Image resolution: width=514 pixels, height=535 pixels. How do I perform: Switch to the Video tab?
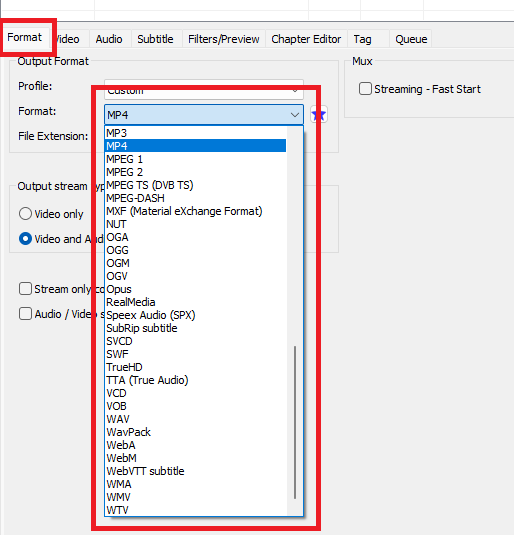70,39
